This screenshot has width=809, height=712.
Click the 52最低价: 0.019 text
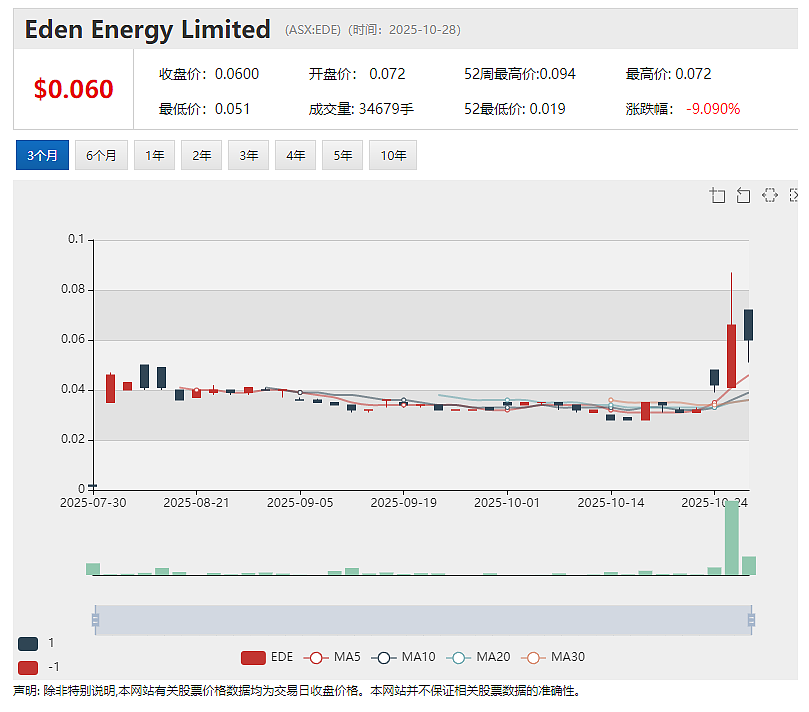click(515, 109)
